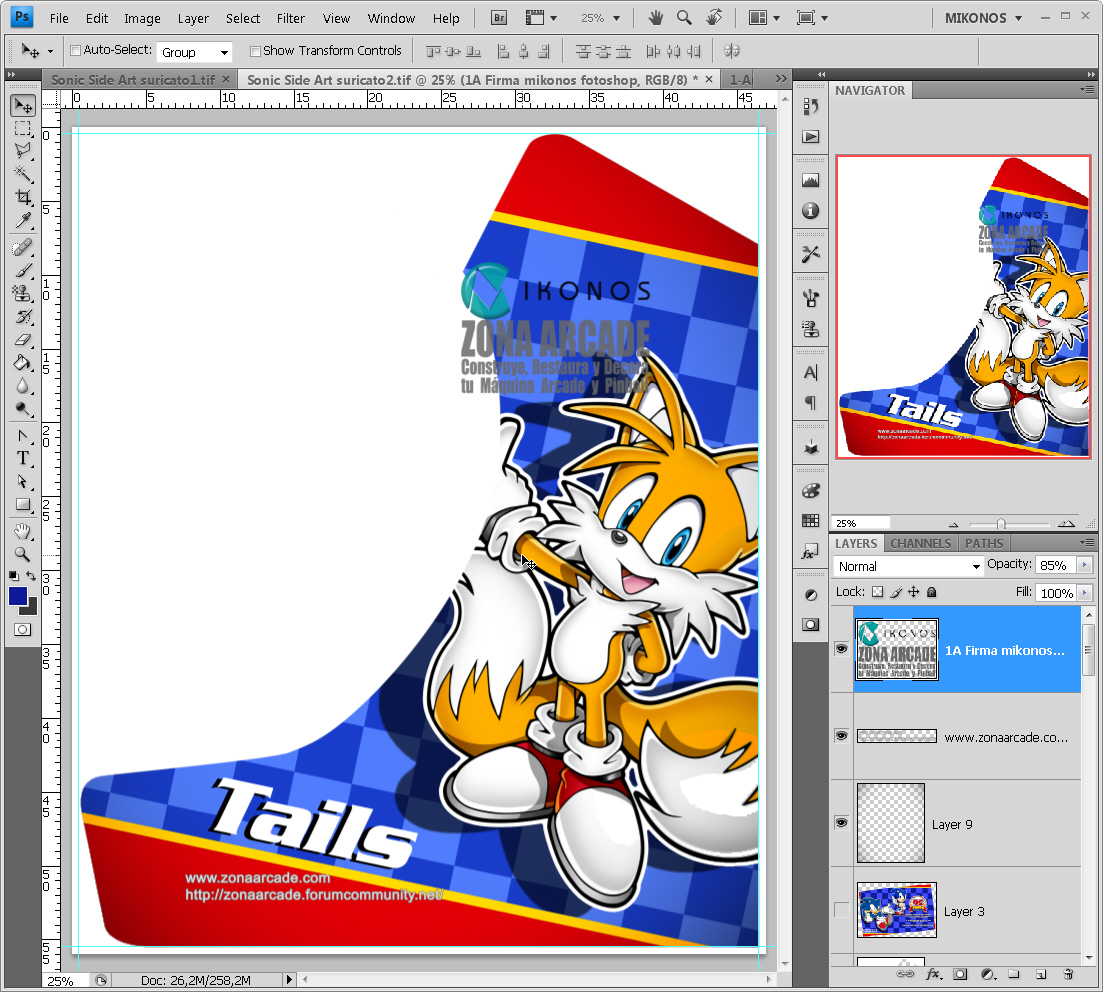Select the Rectangle shape tool
The height and width of the screenshot is (992, 1103).
23,505
